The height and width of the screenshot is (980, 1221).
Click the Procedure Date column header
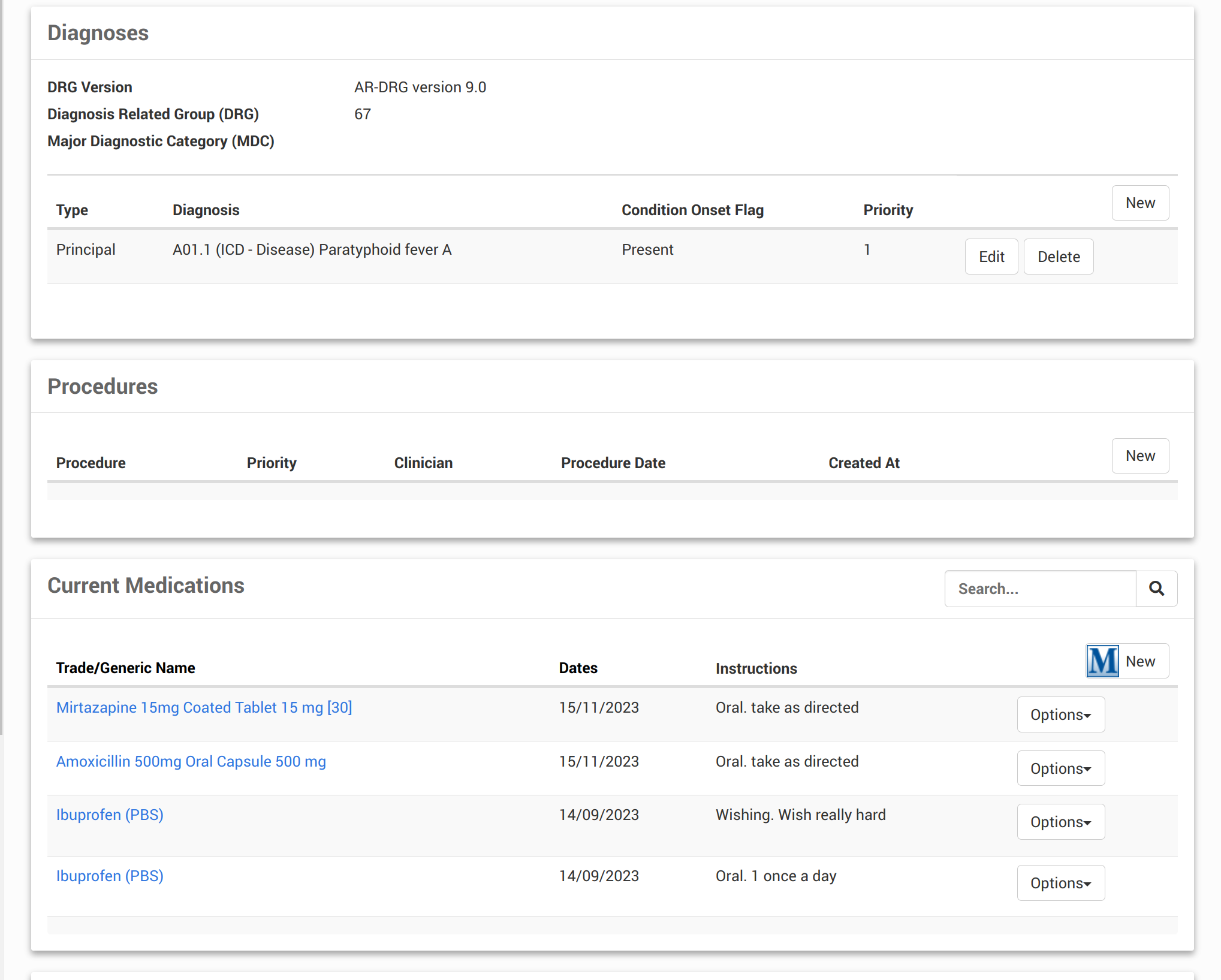click(613, 463)
